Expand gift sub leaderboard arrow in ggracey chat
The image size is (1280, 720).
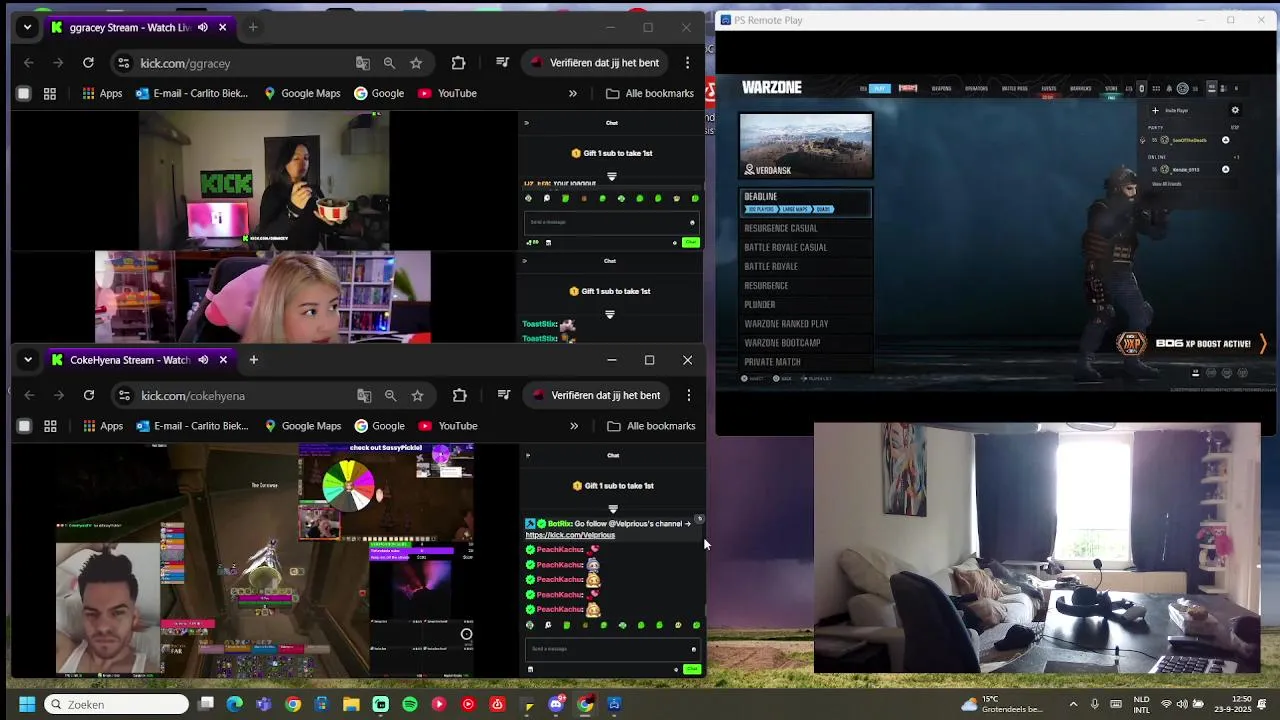[x=612, y=176]
